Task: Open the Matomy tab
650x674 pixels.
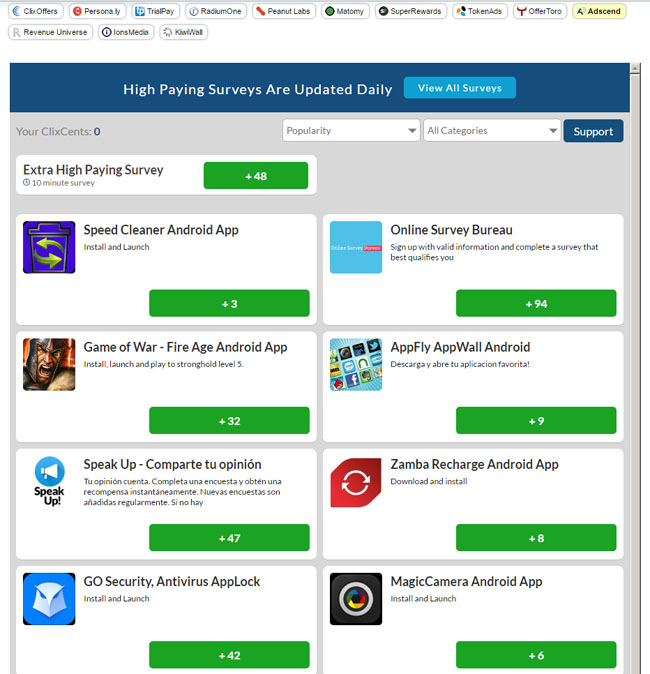Action: pyautogui.click(x=345, y=11)
